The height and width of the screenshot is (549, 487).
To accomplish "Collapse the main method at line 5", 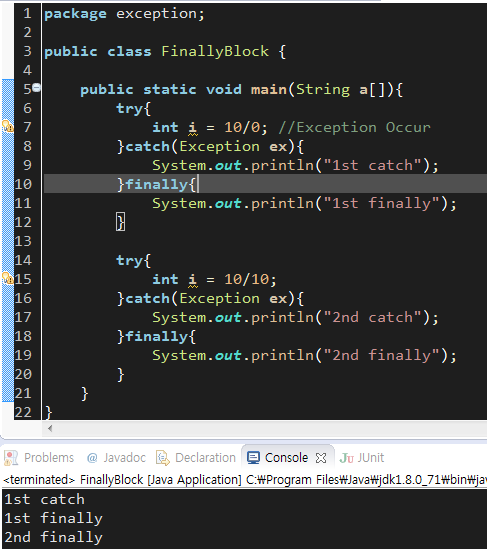I will pyautogui.click(x=36, y=88).
